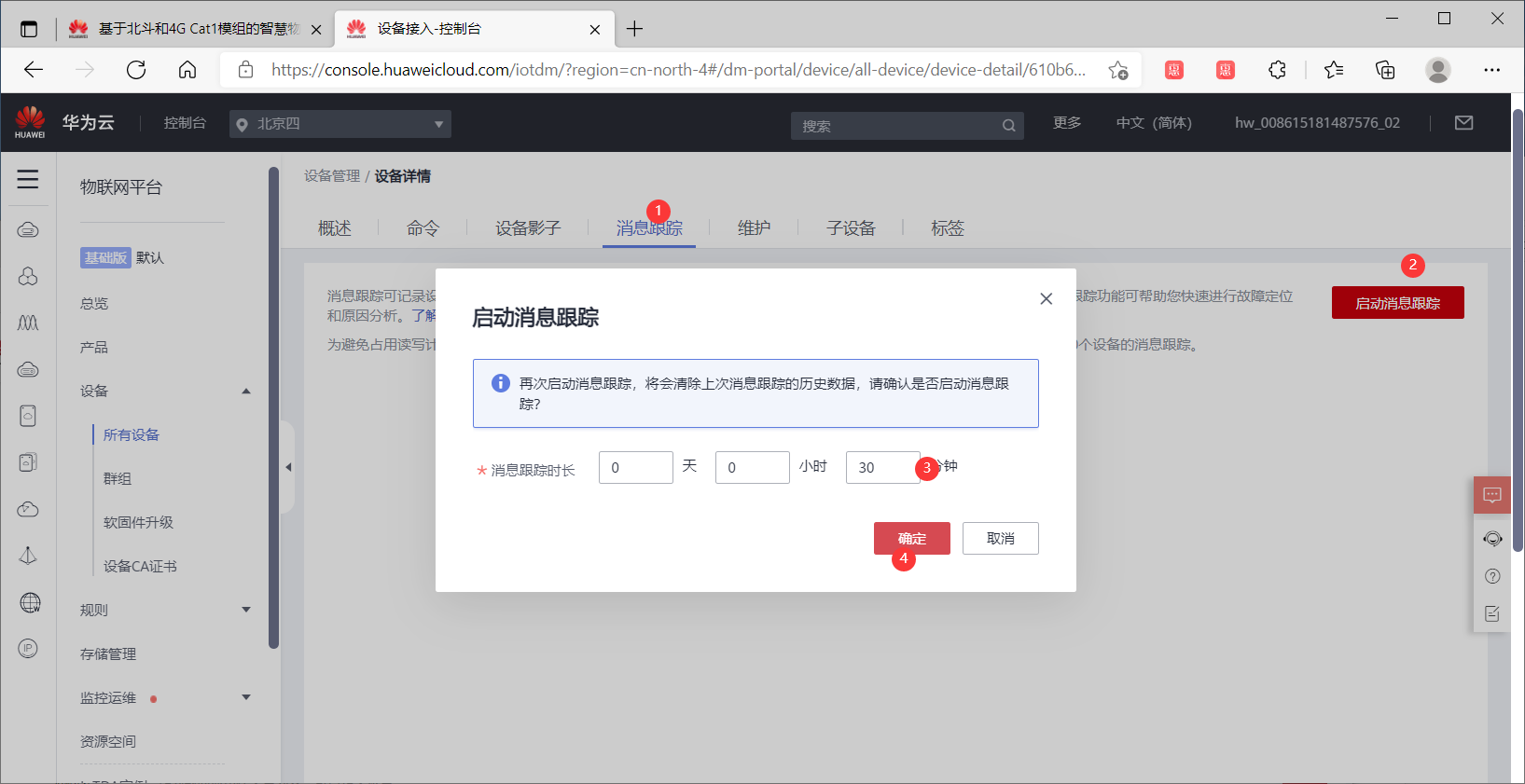Click the Huawei logo in the console header

pyautogui.click(x=30, y=122)
